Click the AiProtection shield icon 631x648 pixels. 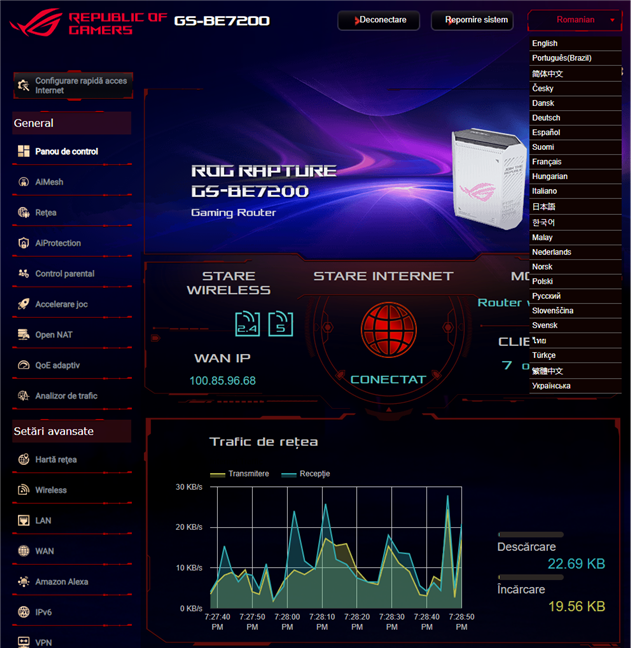click(24, 243)
